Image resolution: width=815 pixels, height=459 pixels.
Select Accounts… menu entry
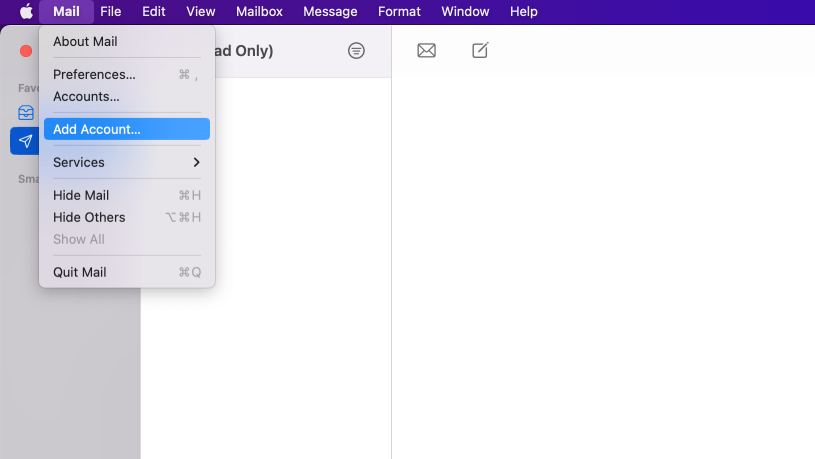pyautogui.click(x=86, y=96)
